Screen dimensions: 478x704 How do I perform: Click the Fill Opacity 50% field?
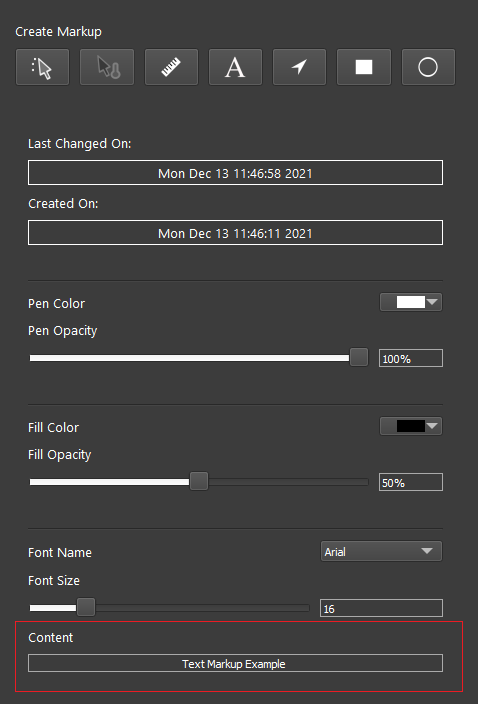pos(411,482)
